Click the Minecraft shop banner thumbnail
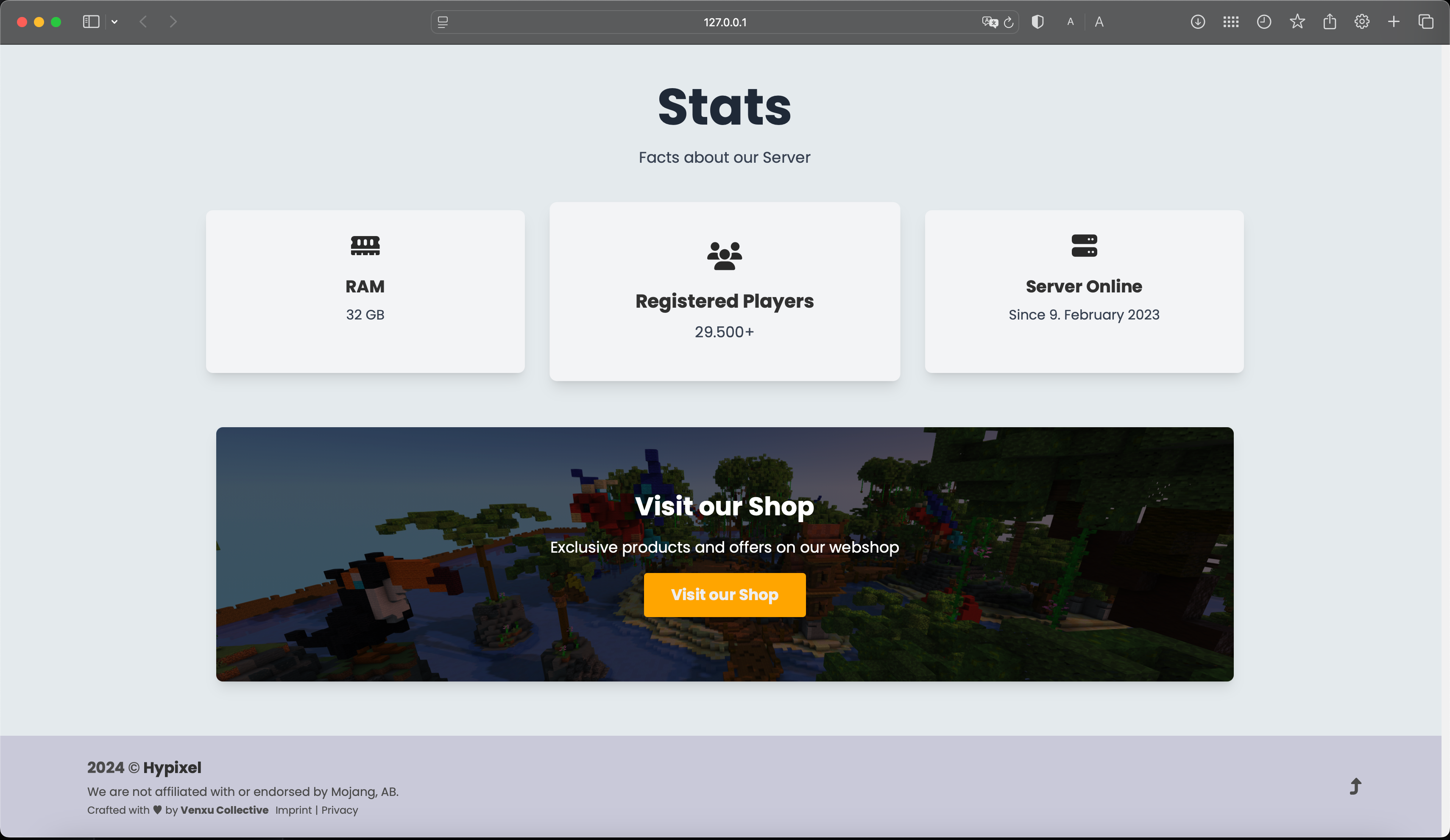The image size is (1450, 840). pyautogui.click(x=725, y=554)
